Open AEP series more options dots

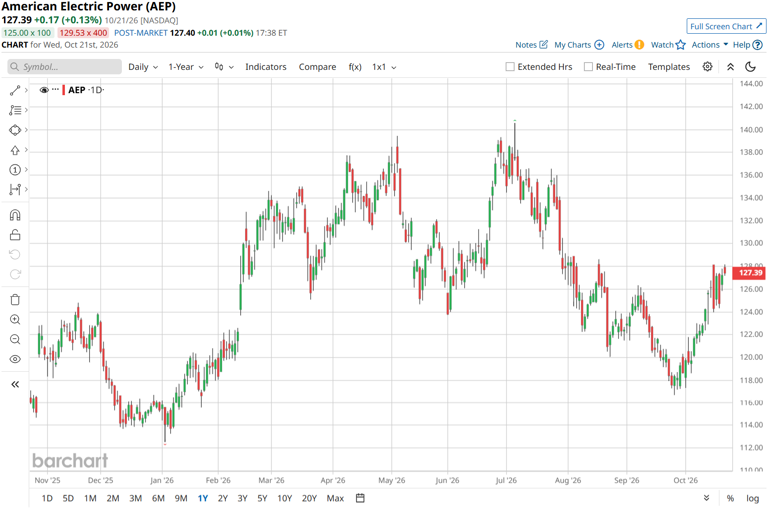[x=55, y=89]
